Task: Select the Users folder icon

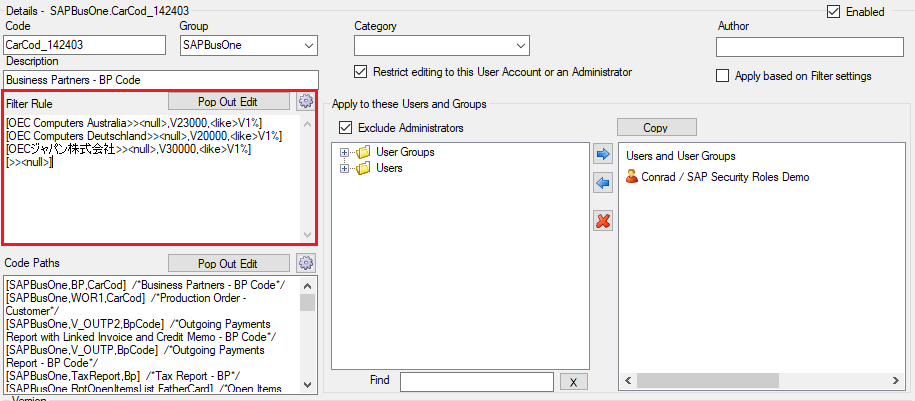Action: point(364,168)
